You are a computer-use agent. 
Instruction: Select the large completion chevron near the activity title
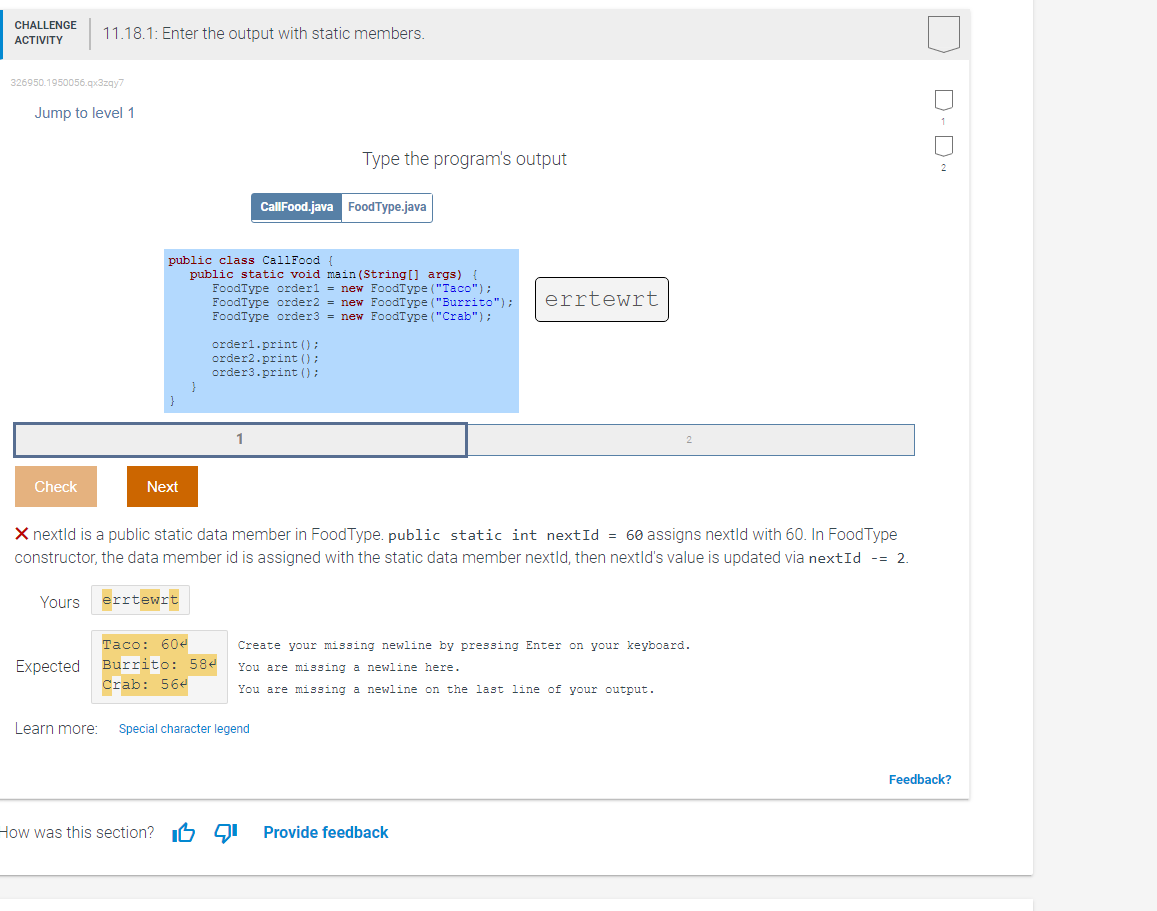pos(943,33)
